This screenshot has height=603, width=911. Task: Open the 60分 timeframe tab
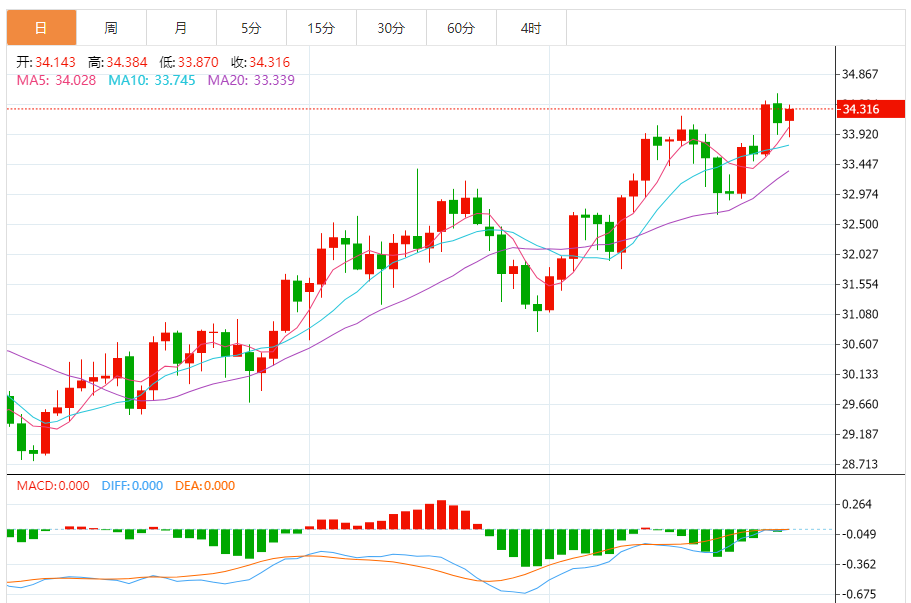click(461, 27)
